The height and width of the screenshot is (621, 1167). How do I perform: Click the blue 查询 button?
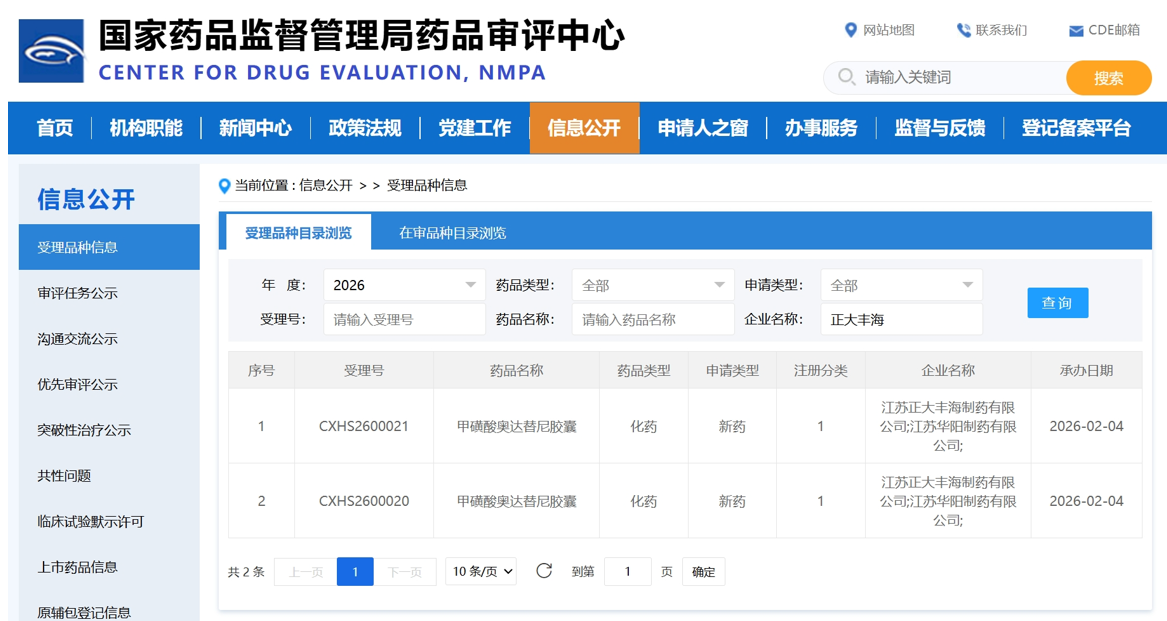point(1057,303)
